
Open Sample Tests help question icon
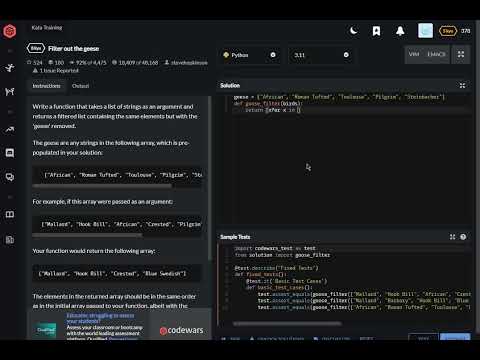(463, 237)
